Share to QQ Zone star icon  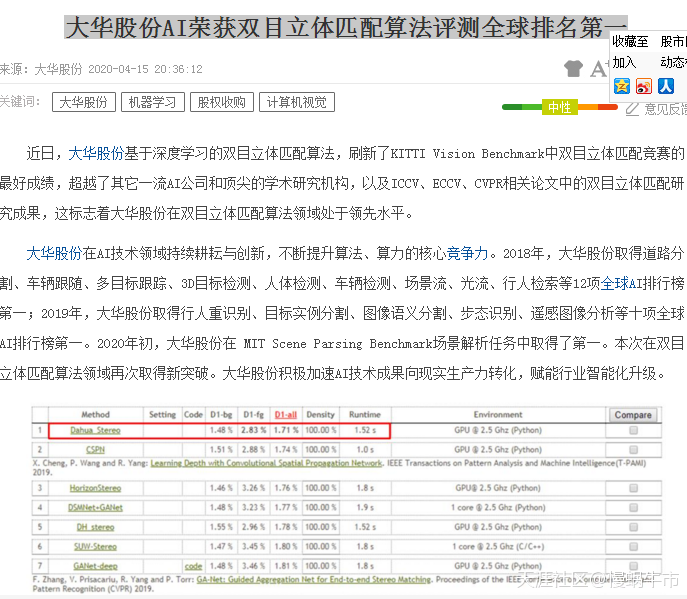622,86
